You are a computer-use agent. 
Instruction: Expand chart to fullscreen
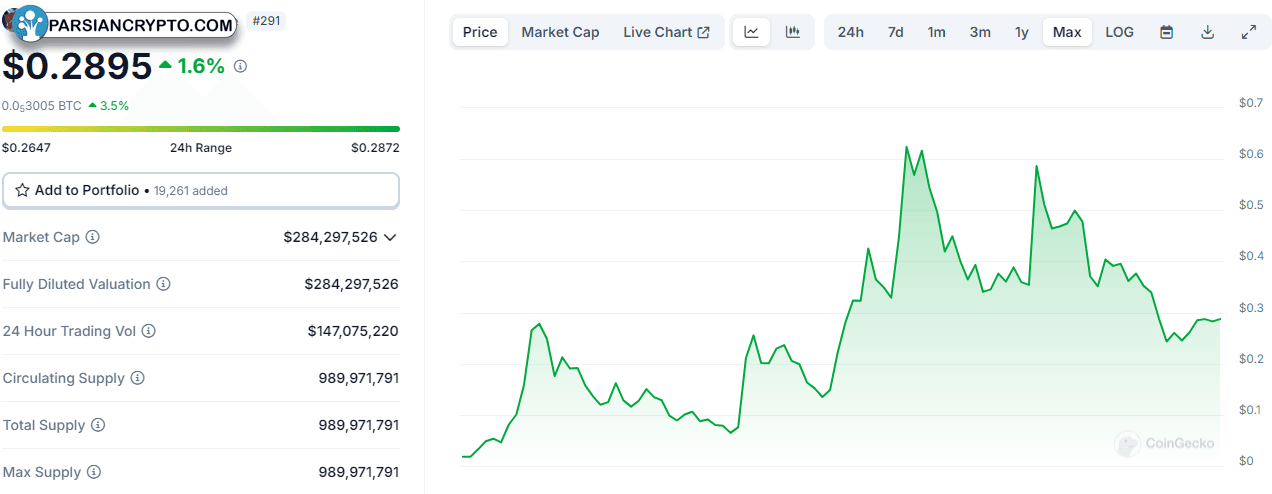click(1249, 32)
